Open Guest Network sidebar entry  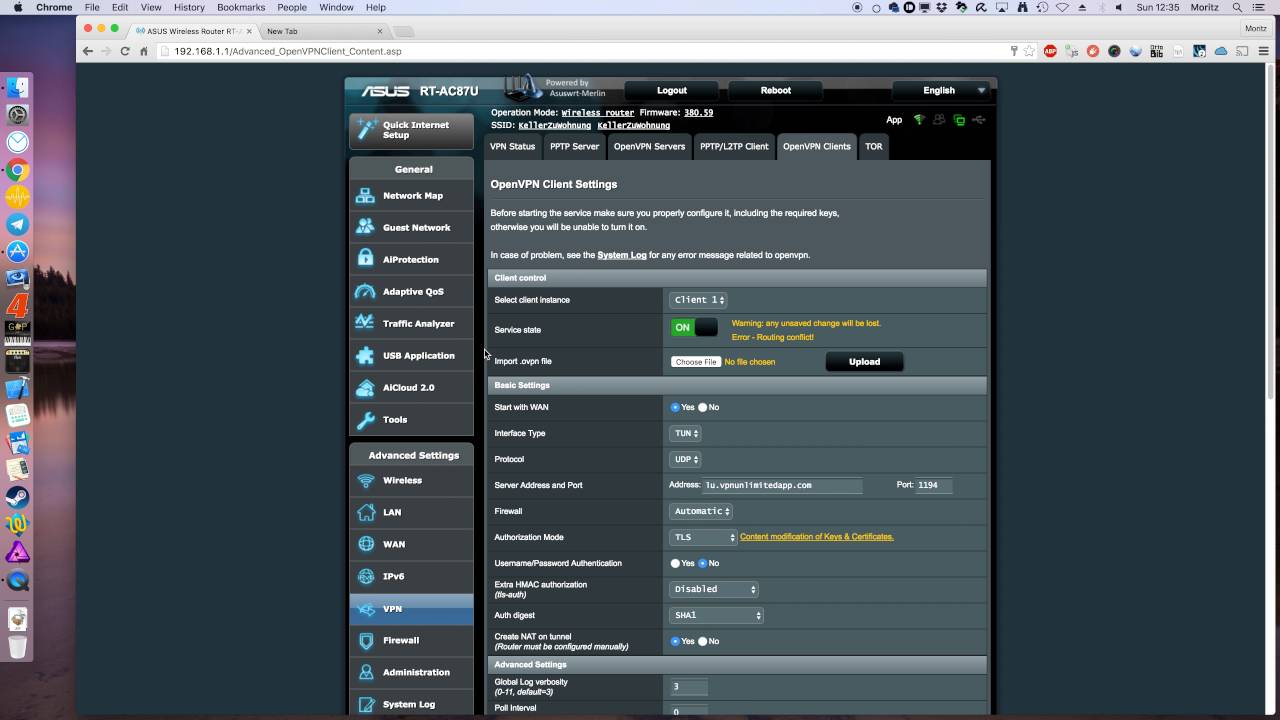pos(411,228)
